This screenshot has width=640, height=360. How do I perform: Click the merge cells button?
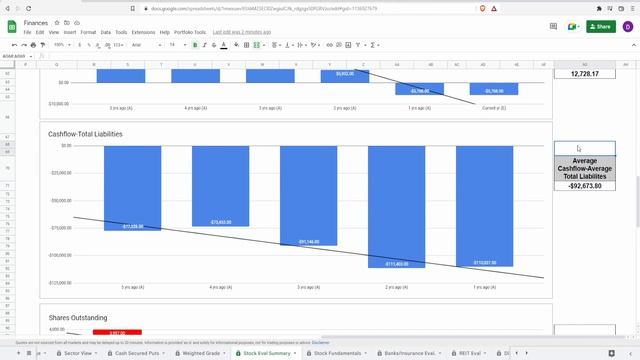coord(257,45)
